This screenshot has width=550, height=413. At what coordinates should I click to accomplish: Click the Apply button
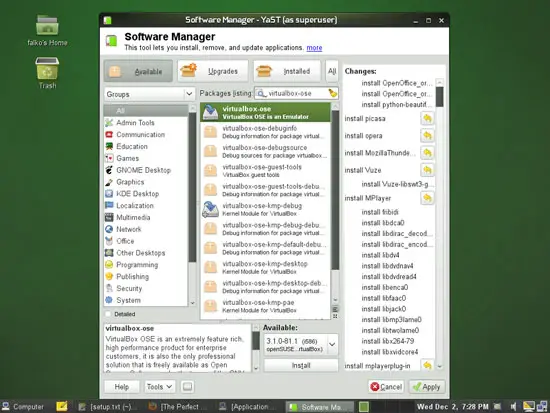tap(427, 387)
